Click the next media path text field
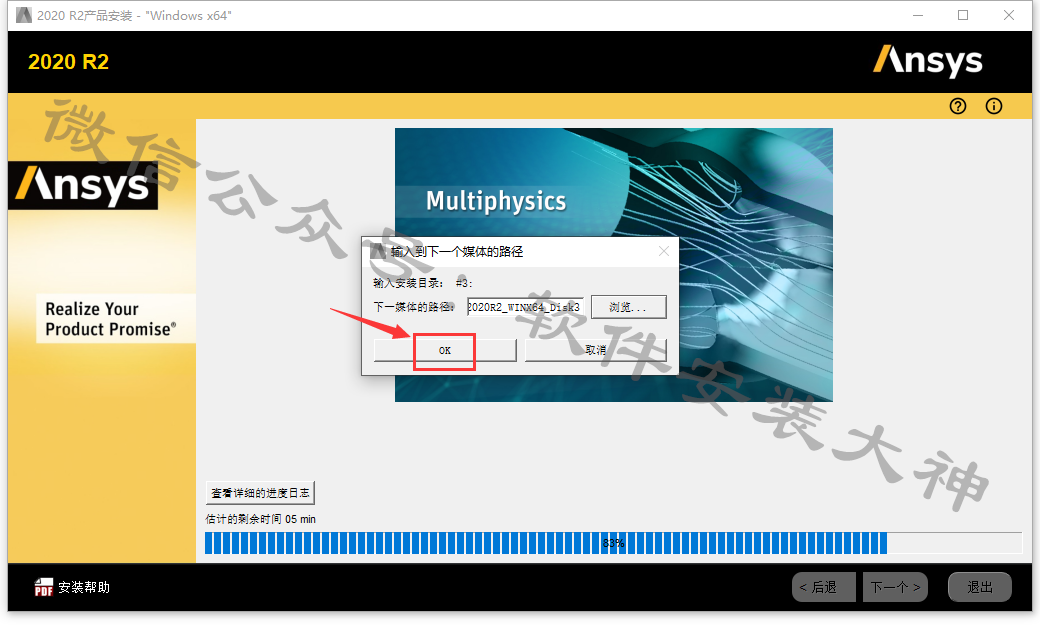Screen dimensions: 1040x628 coord(524,307)
